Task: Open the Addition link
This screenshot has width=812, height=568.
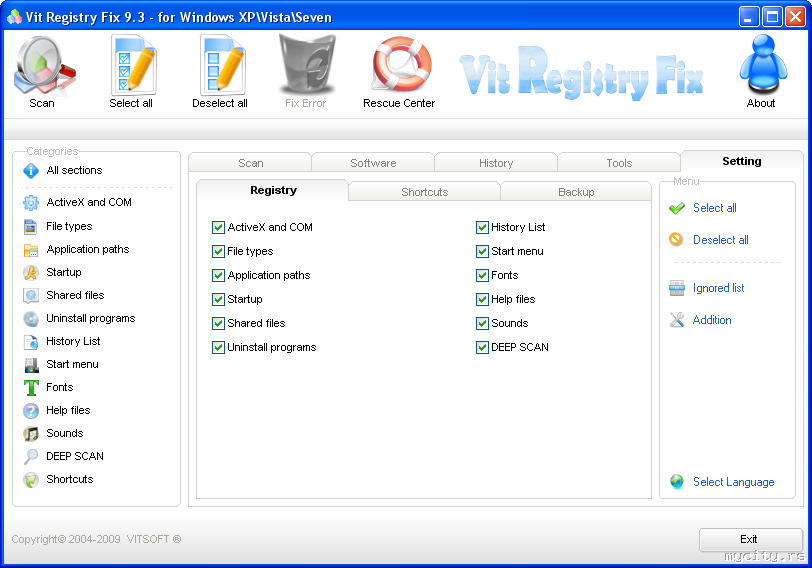Action: tap(712, 321)
